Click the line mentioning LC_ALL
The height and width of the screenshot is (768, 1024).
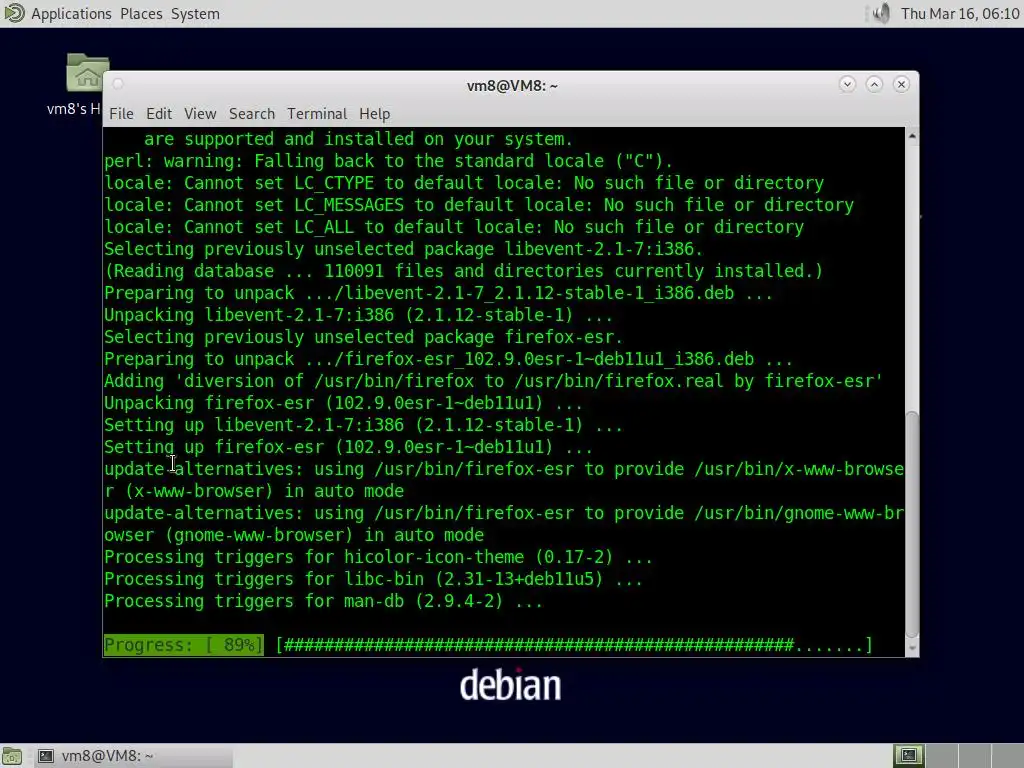coord(454,227)
